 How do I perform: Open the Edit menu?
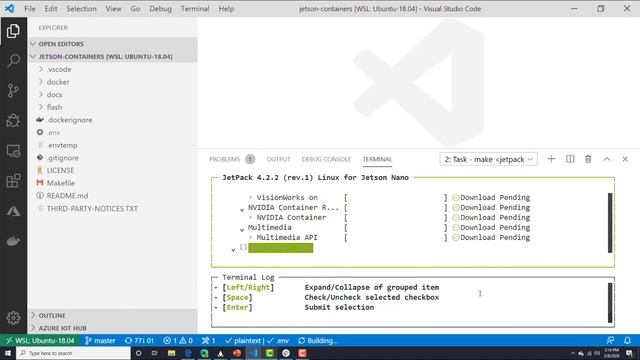51,9
